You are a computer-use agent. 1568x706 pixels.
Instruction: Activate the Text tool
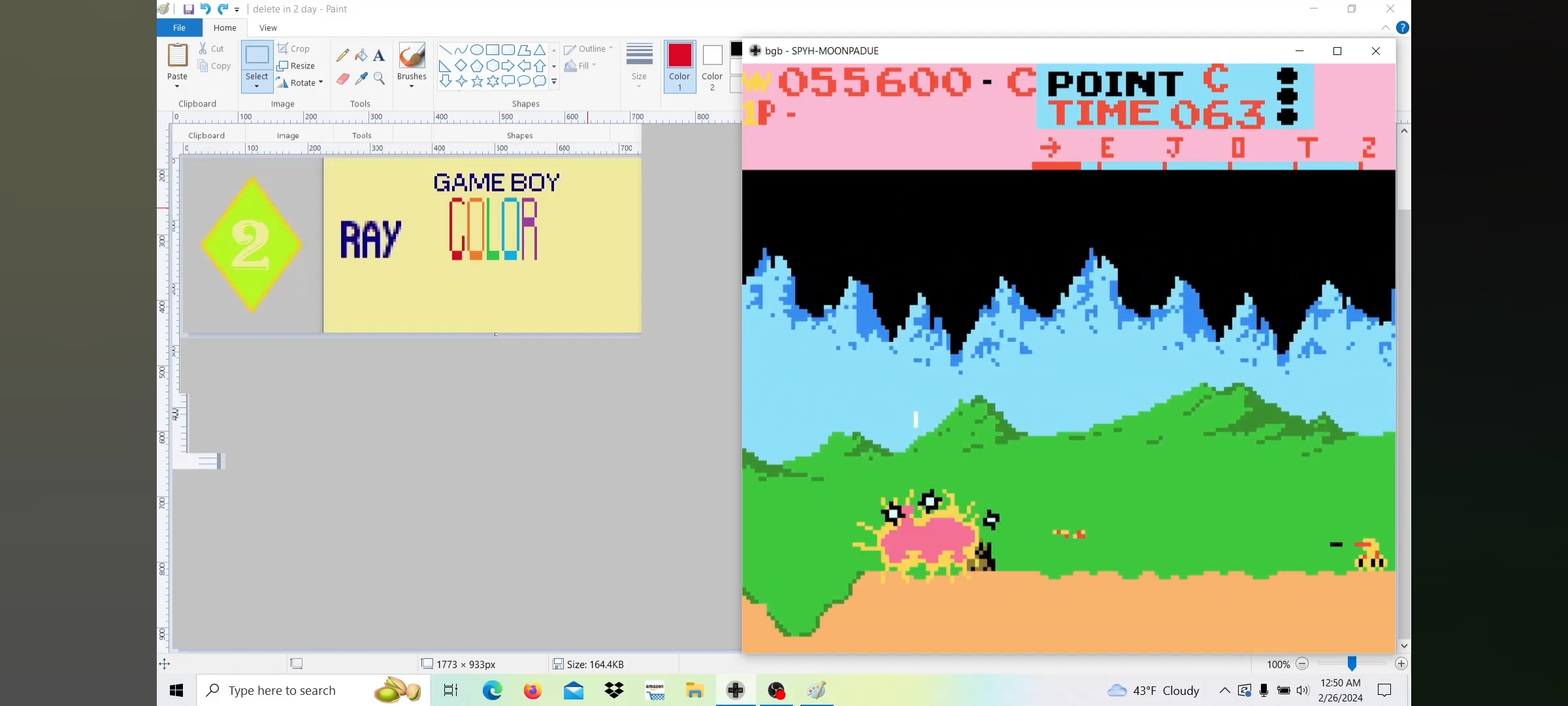[x=379, y=56]
